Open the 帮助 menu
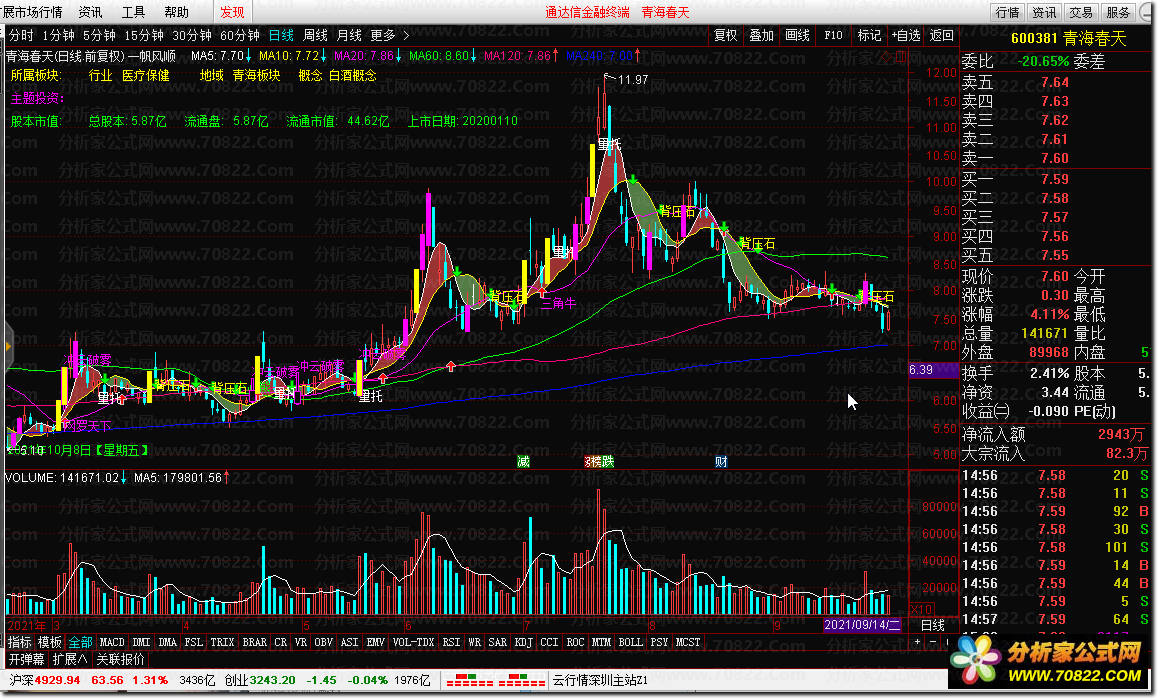 pos(176,12)
